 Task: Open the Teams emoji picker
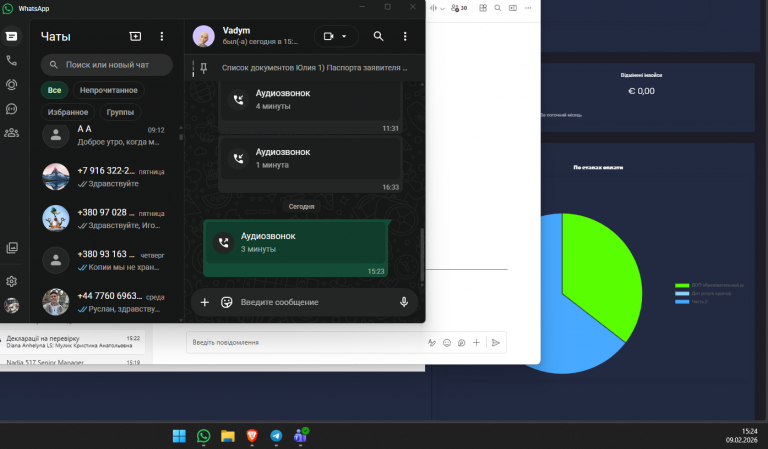pyautogui.click(x=447, y=343)
